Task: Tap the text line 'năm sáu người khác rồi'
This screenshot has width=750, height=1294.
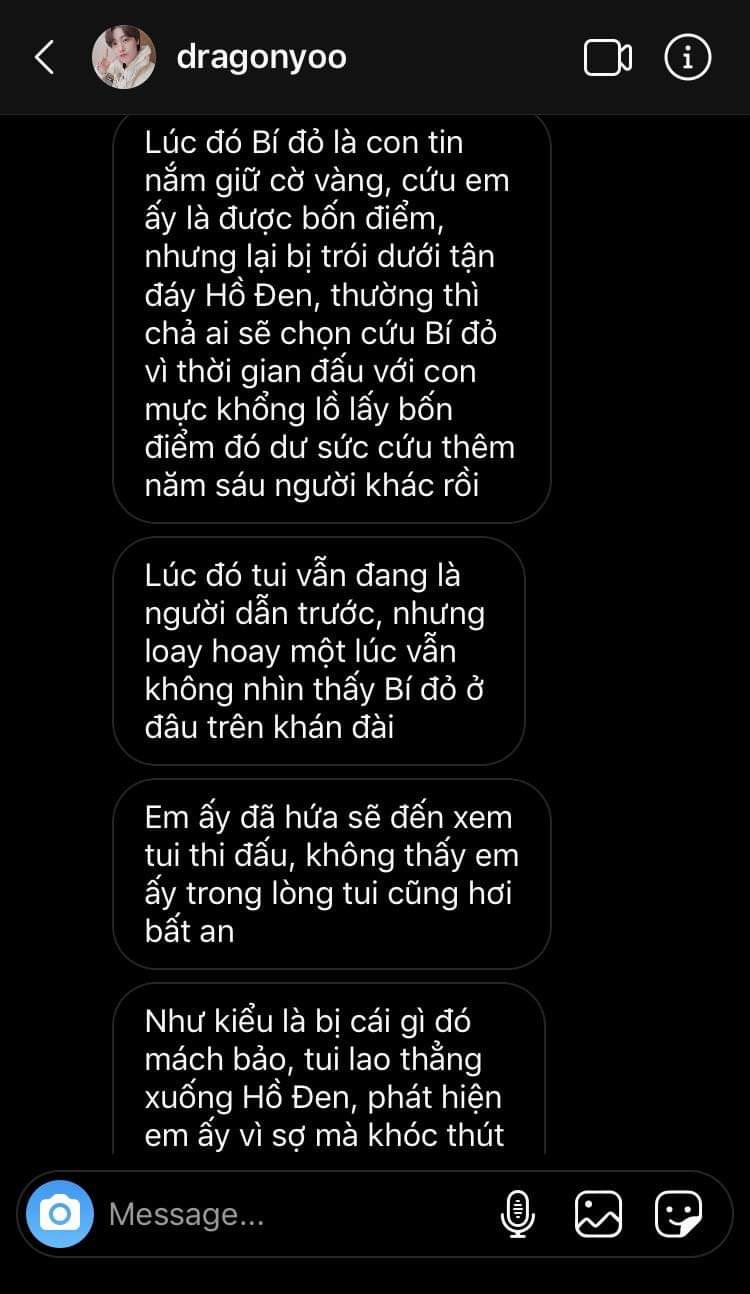Action: click(x=312, y=485)
